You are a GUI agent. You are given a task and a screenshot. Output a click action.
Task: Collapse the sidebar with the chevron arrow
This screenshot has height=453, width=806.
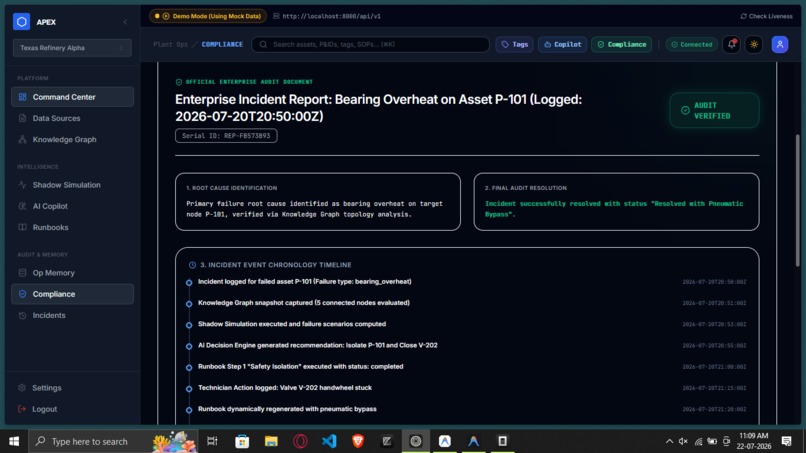point(125,22)
